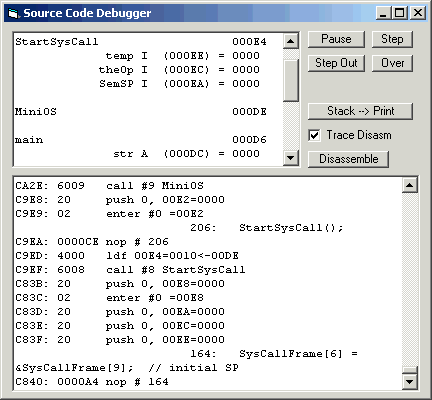The width and height of the screenshot is (432, 400).
Task: Click the Source Code Debugger title bar icon
Action: (x=13, y=13)
